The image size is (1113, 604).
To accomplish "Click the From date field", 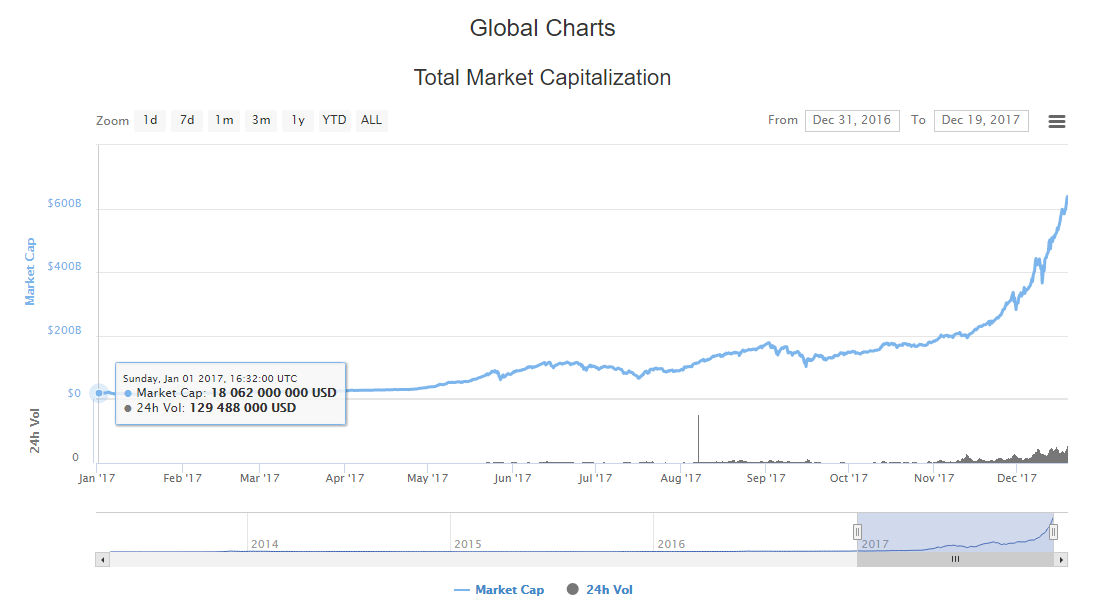I will point(851,120).
